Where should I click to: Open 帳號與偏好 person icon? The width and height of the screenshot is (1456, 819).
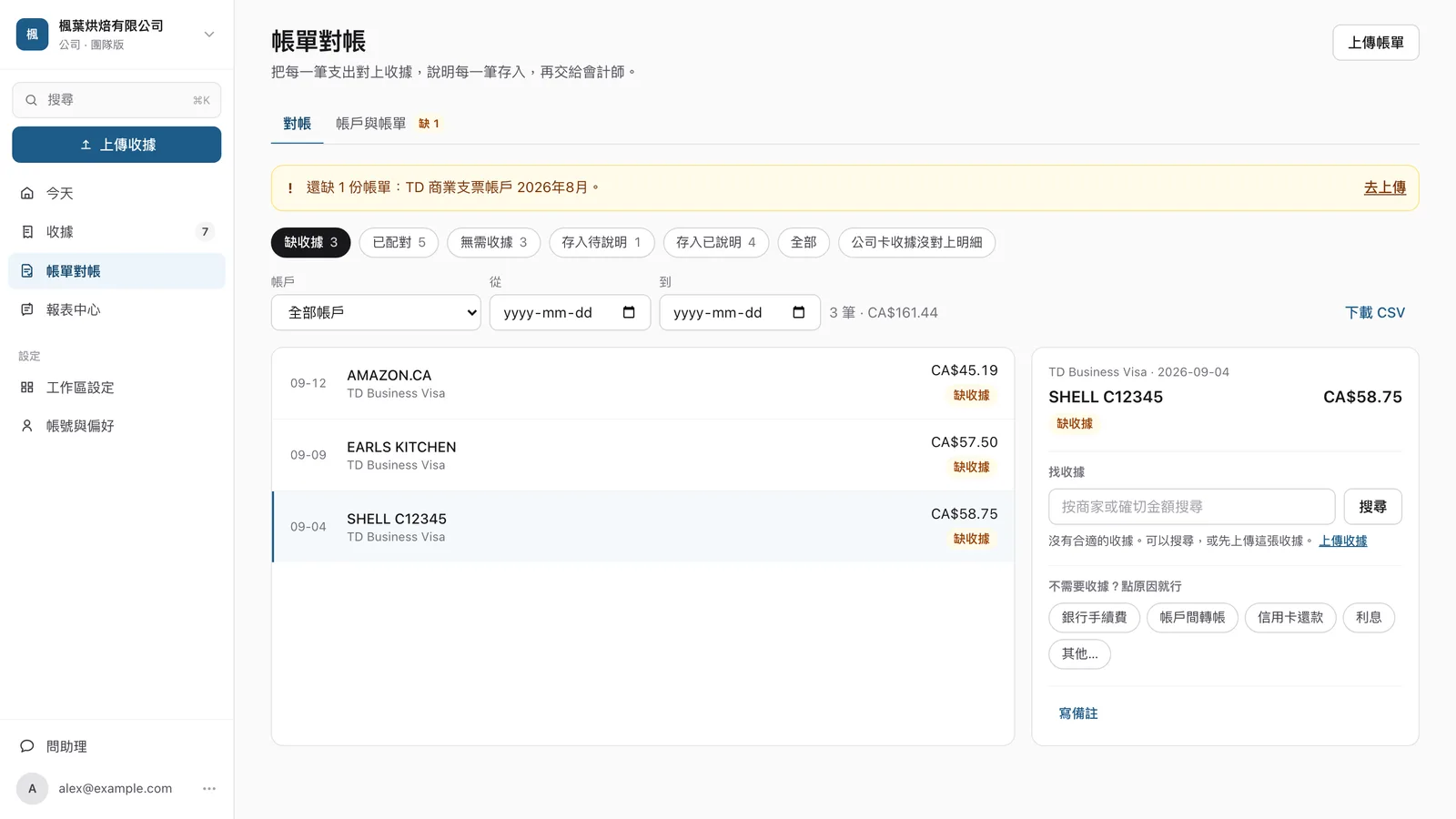pyautogui.click(x=27, y=426)
